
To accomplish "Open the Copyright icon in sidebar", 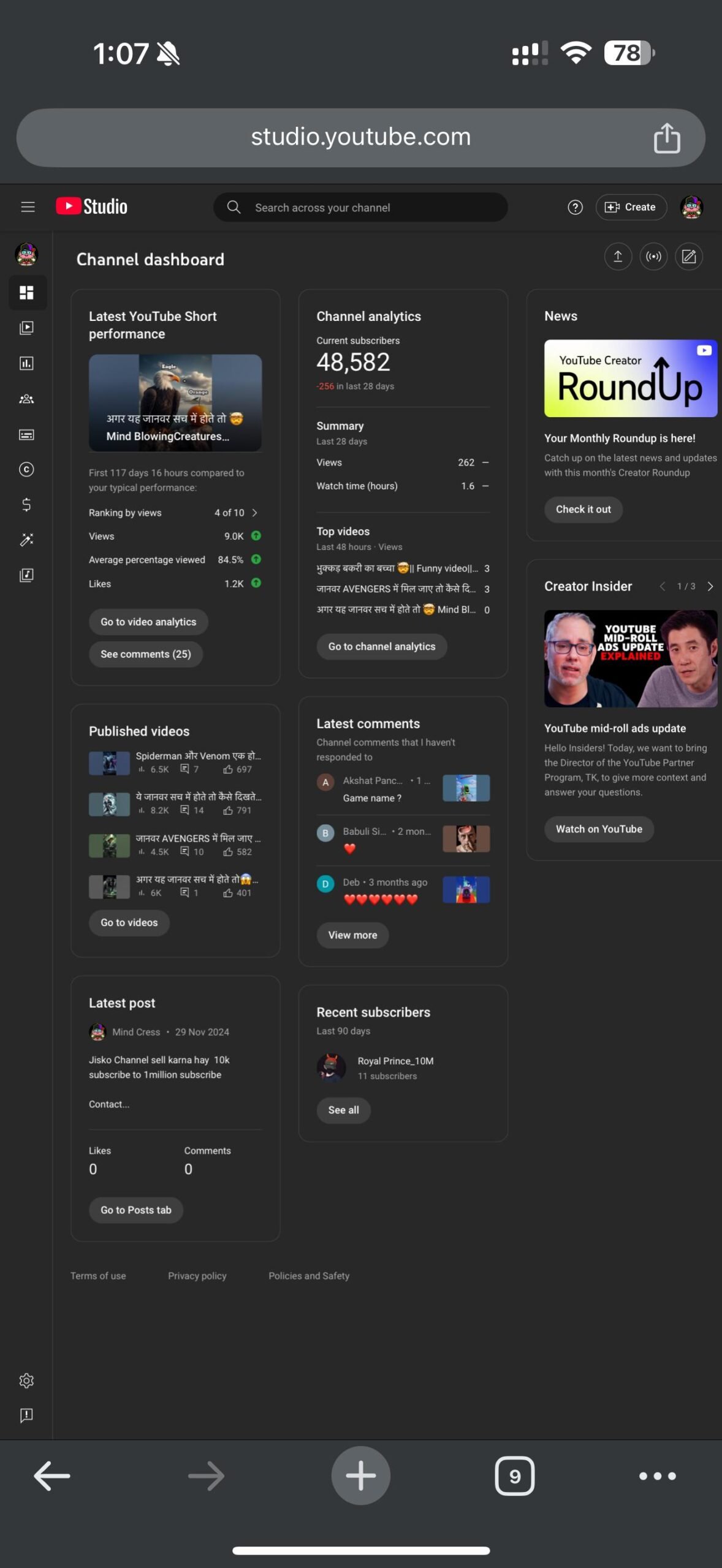I will [26, 469].
